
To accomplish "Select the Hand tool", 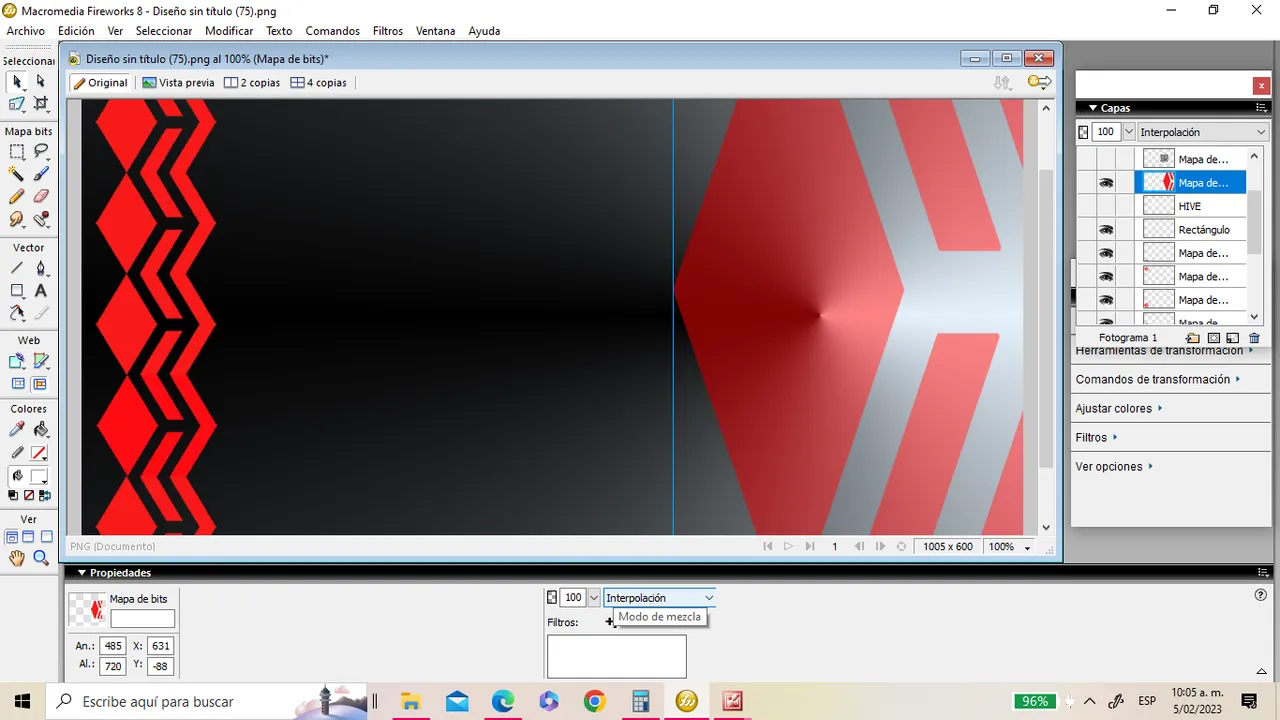I will pos(17,559).
